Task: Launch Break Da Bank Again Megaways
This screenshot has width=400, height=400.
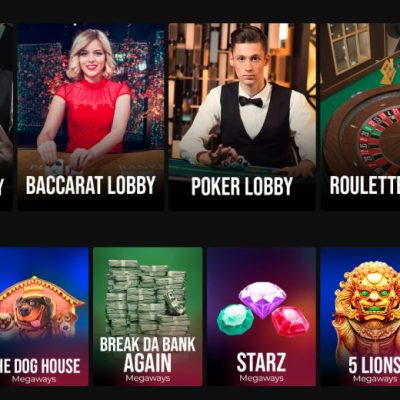Action: point(148,316)
